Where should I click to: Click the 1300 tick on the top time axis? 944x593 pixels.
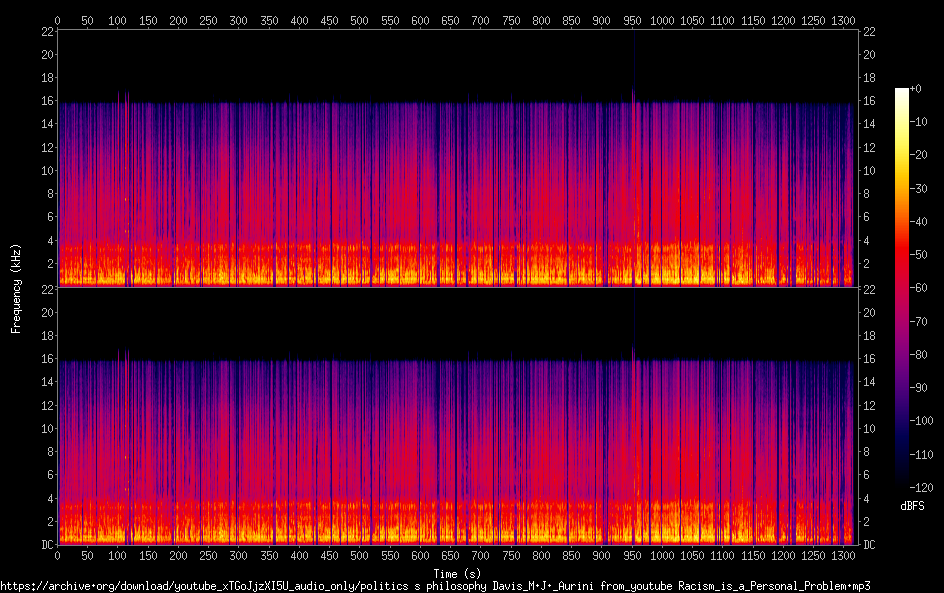click(x=843, y=20)
